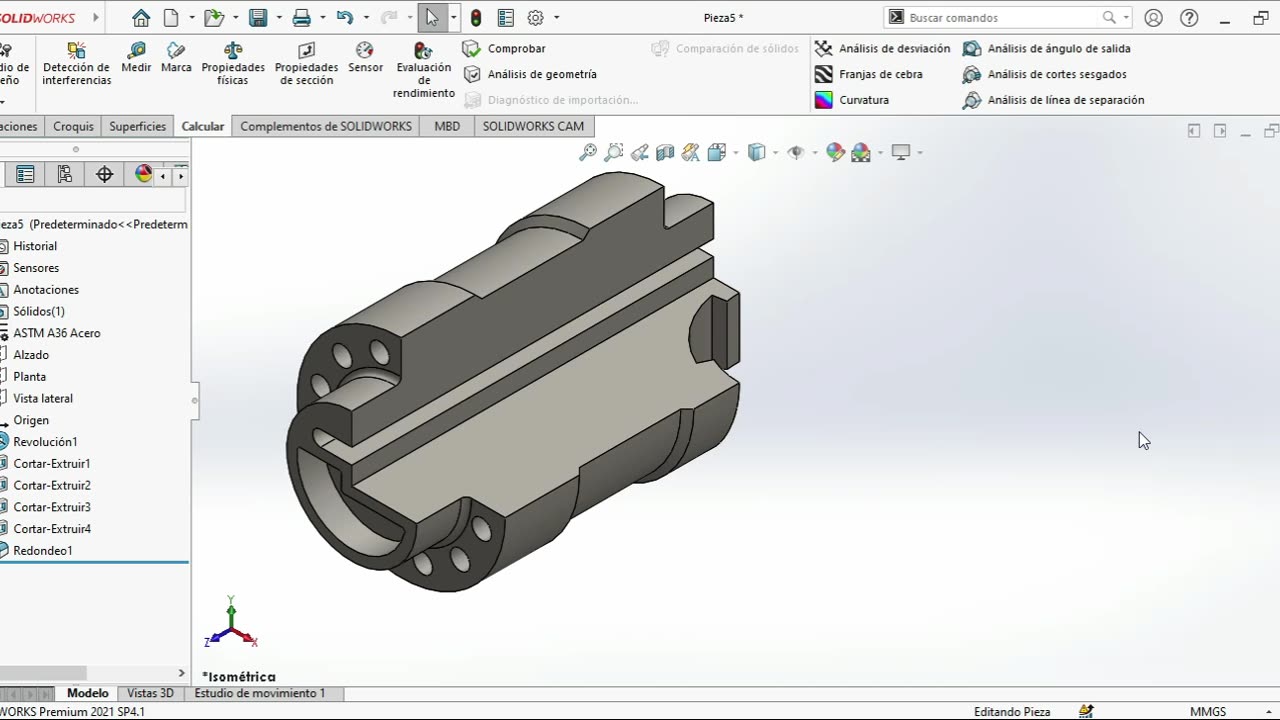1280x720 pixels.
Task: Run Análisis de cortes sesgados
Action: pos(1044,74)
